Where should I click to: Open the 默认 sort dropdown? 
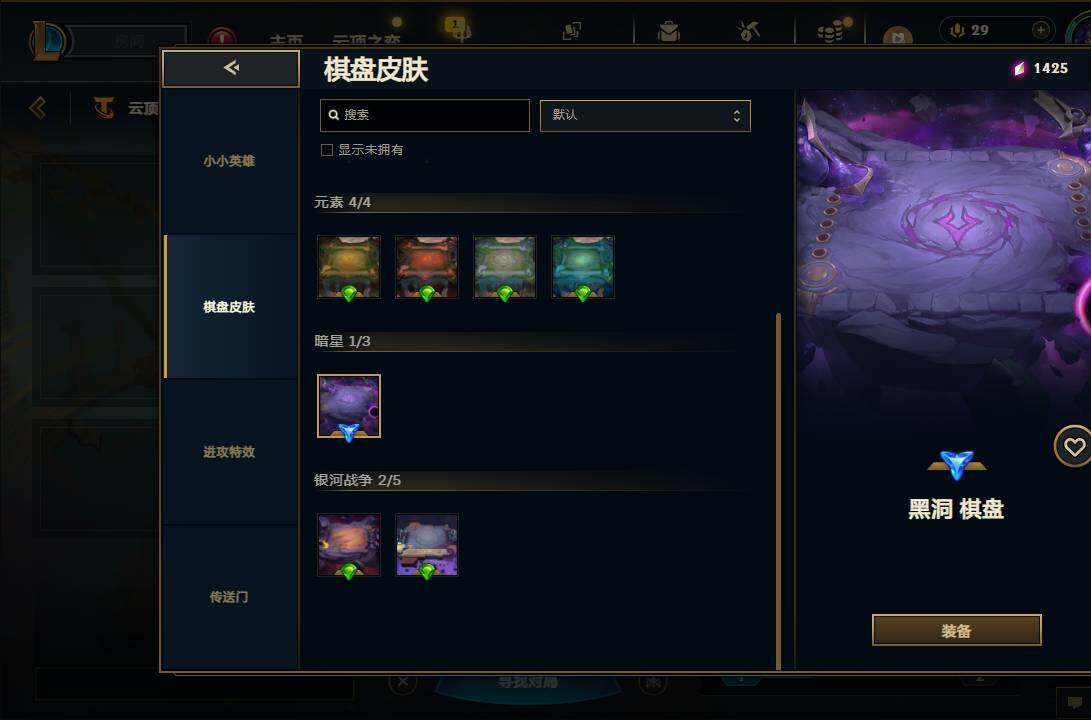click(645, 115)
